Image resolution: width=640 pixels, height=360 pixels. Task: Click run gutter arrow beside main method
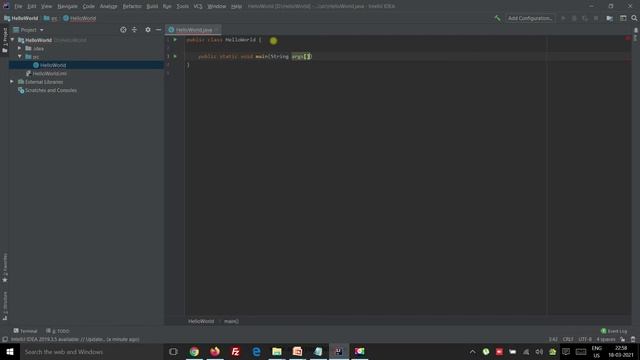coord(175,56)
